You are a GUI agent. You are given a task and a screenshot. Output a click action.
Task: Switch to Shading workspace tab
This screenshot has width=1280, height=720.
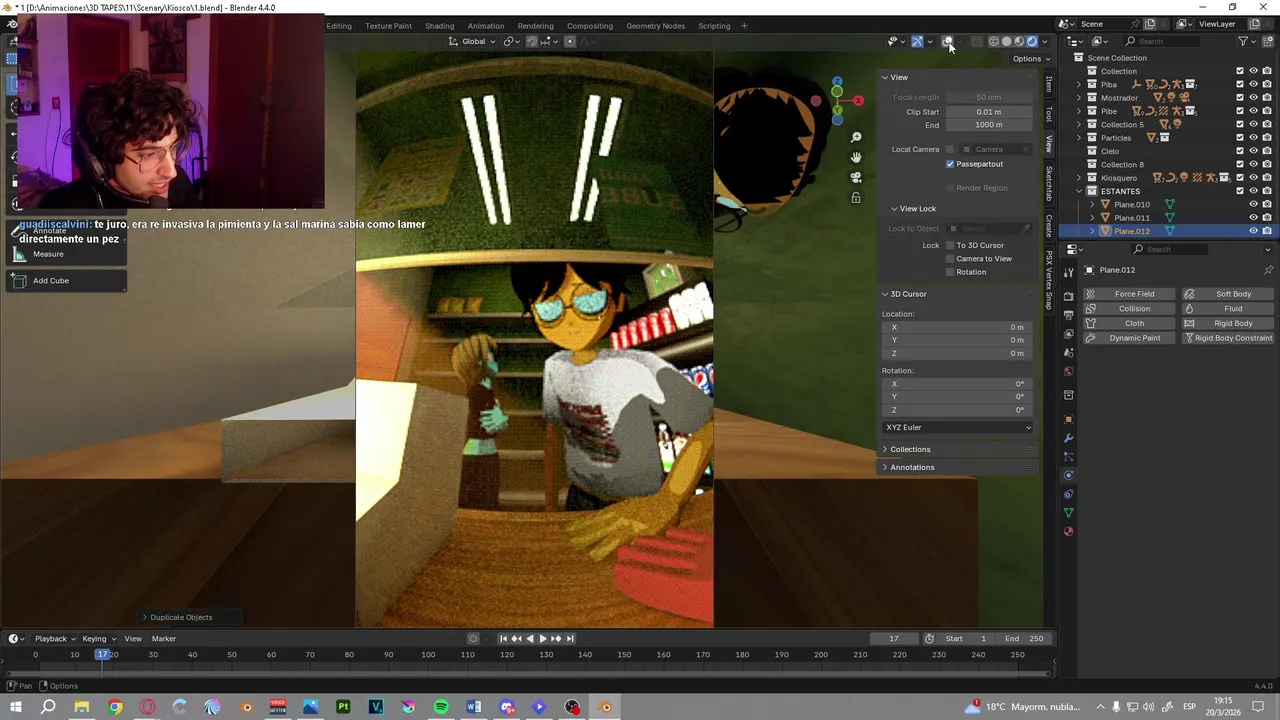(x=439, y=26)
